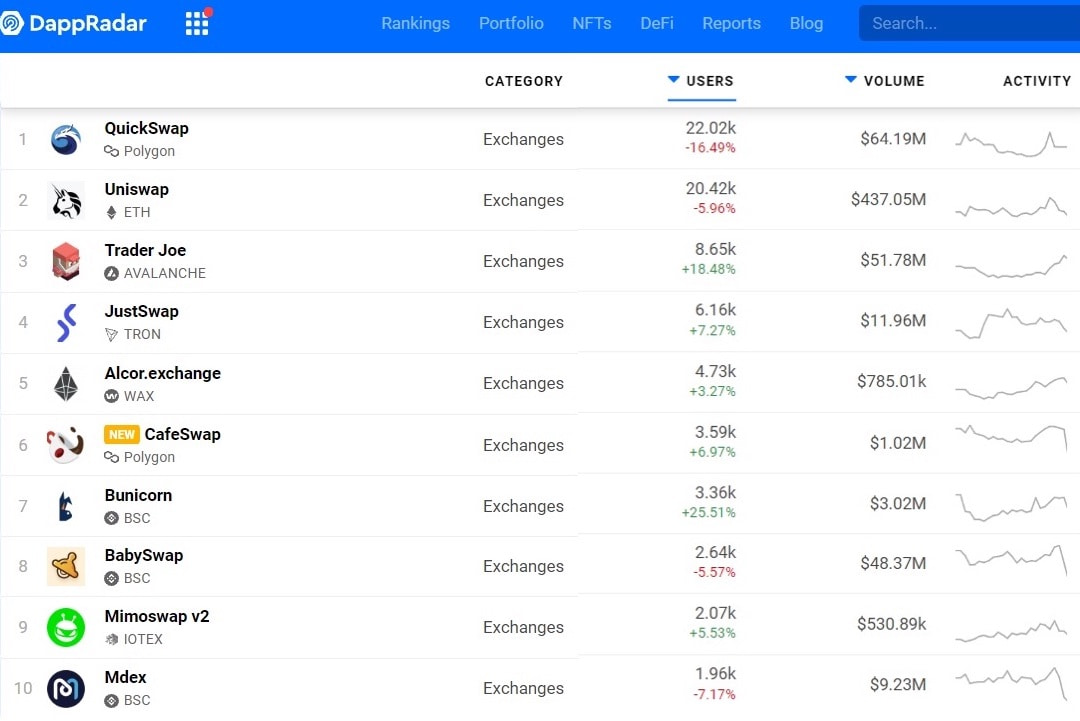The height and width of the screenshot is (721, 1080).
Task: Open the Mdex logo icon
Action: (x=66, y=689)
